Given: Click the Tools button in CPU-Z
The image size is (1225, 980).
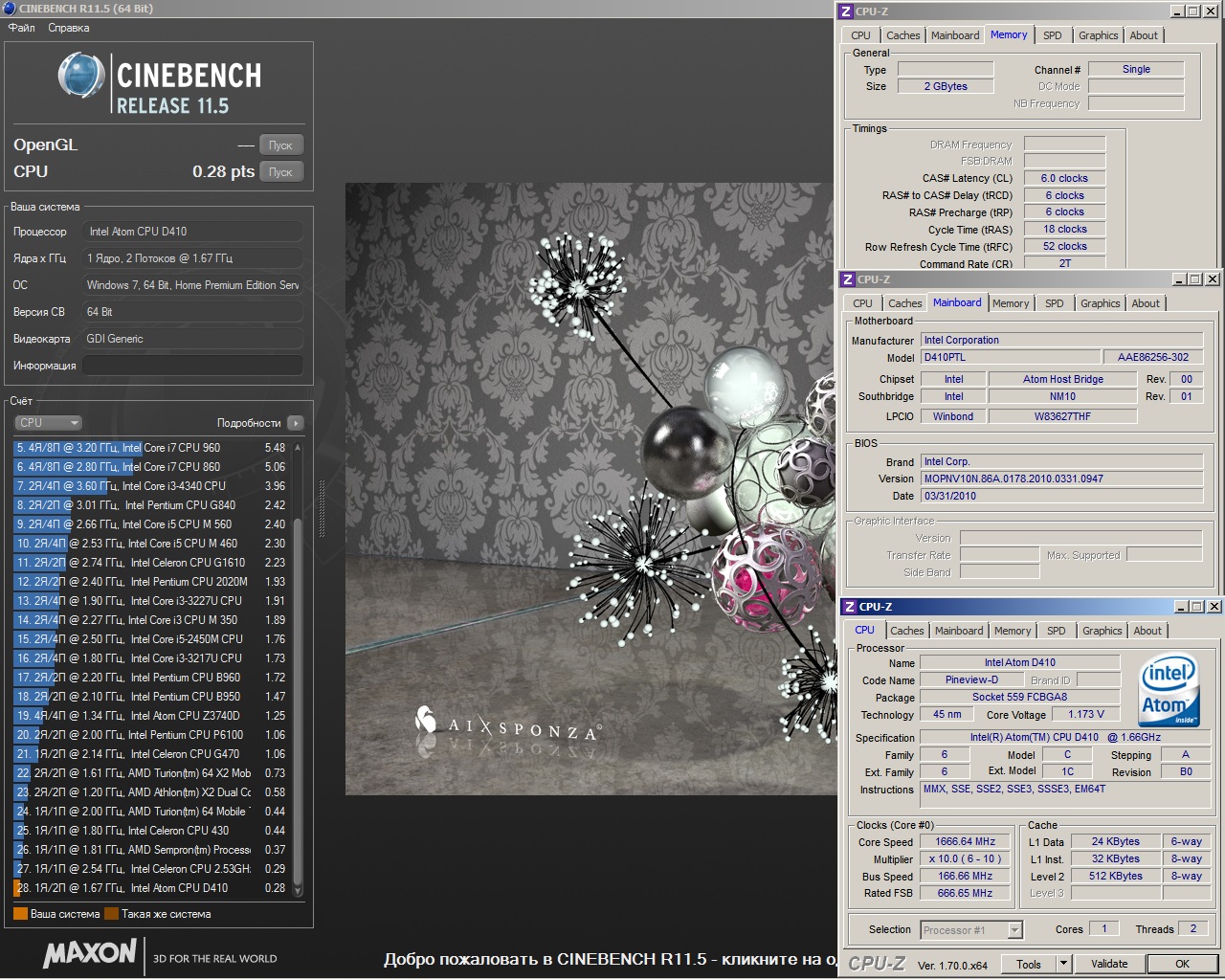Looking at the screenshot, I should click(1029, 964).
